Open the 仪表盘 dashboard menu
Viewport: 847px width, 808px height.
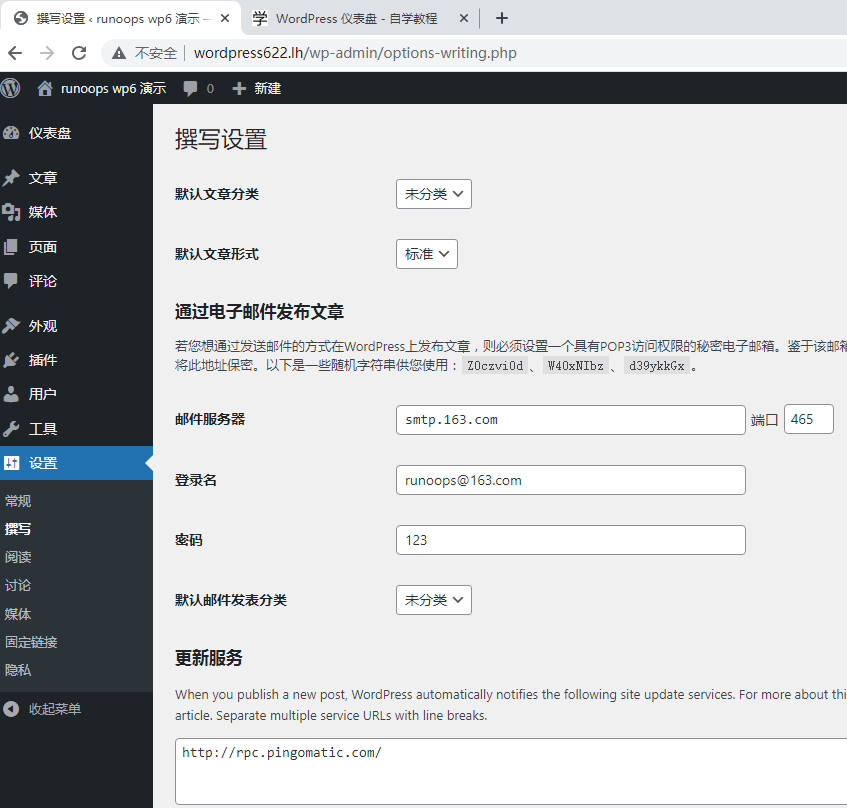49,133
